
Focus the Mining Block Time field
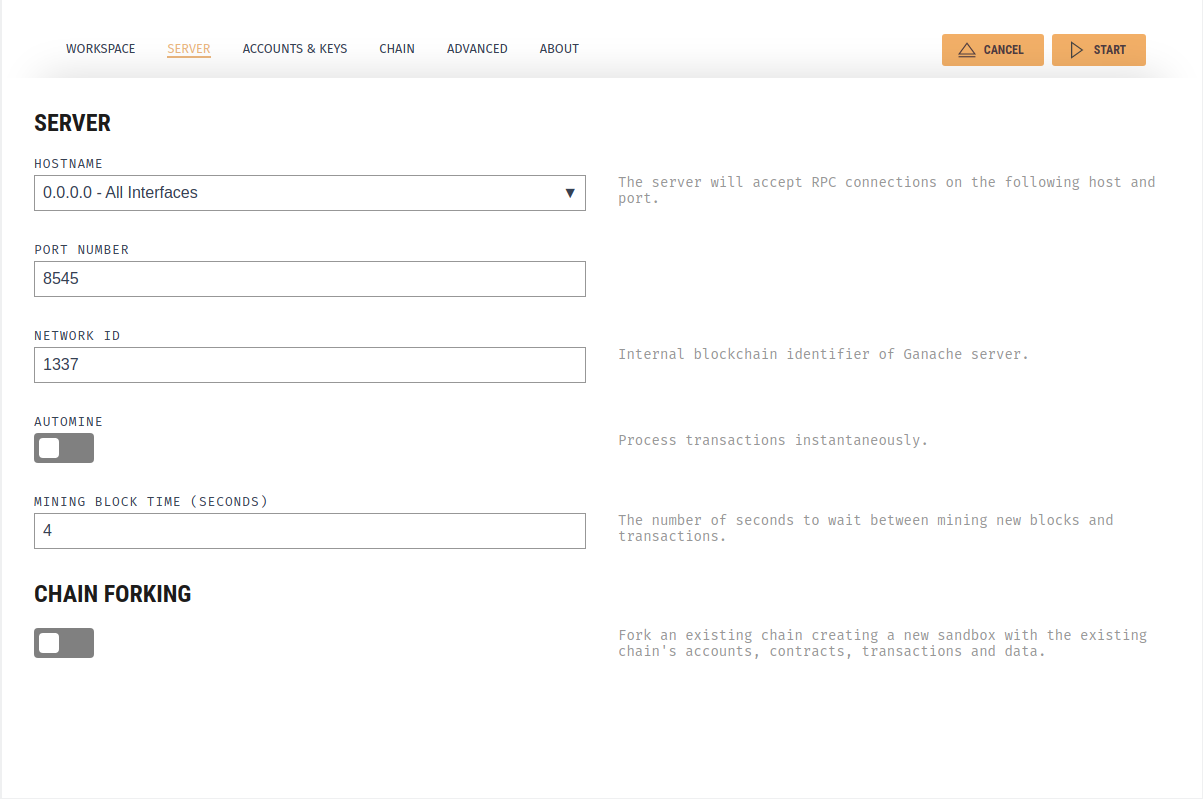click(310, 531)
